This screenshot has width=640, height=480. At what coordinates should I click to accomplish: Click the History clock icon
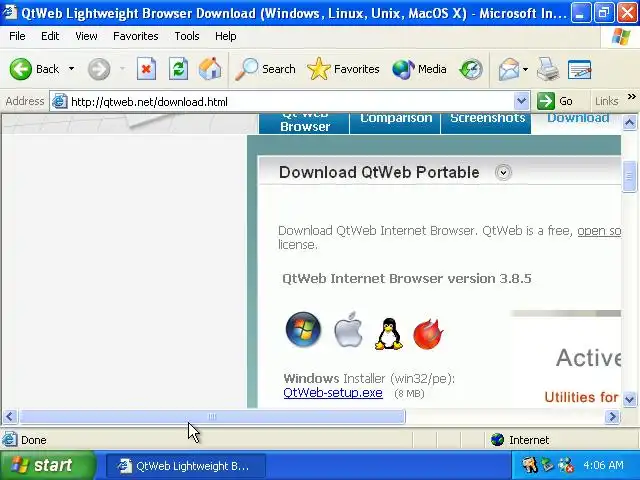471,69
